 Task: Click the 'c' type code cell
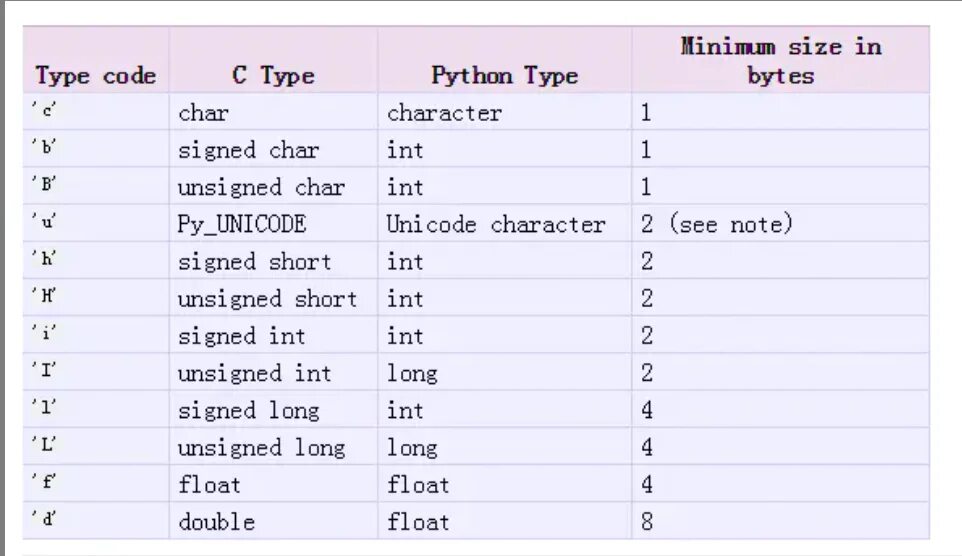pyautogui.click(x=96, y=112)
